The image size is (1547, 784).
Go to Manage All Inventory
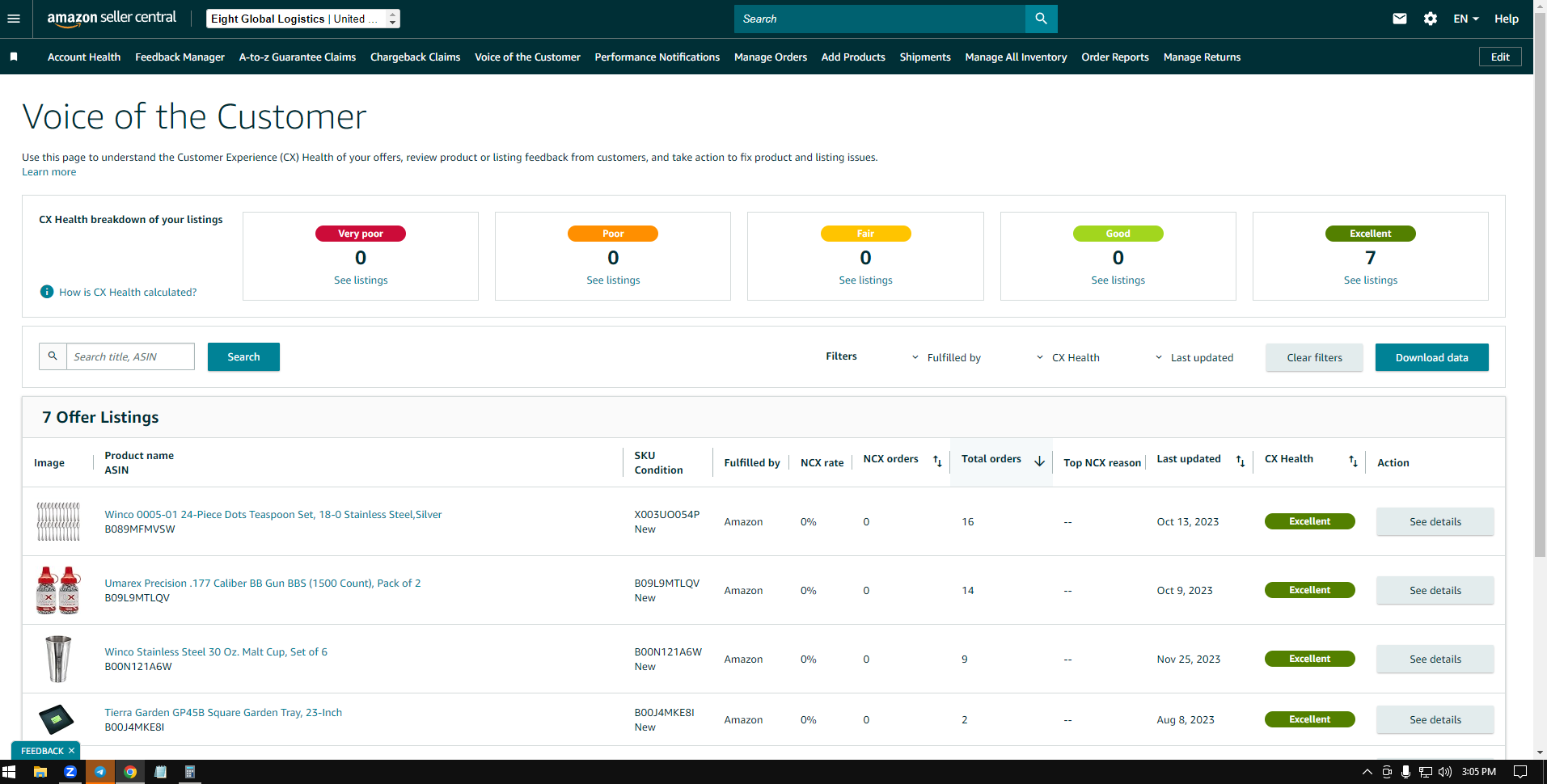[x=1016, y=57]
